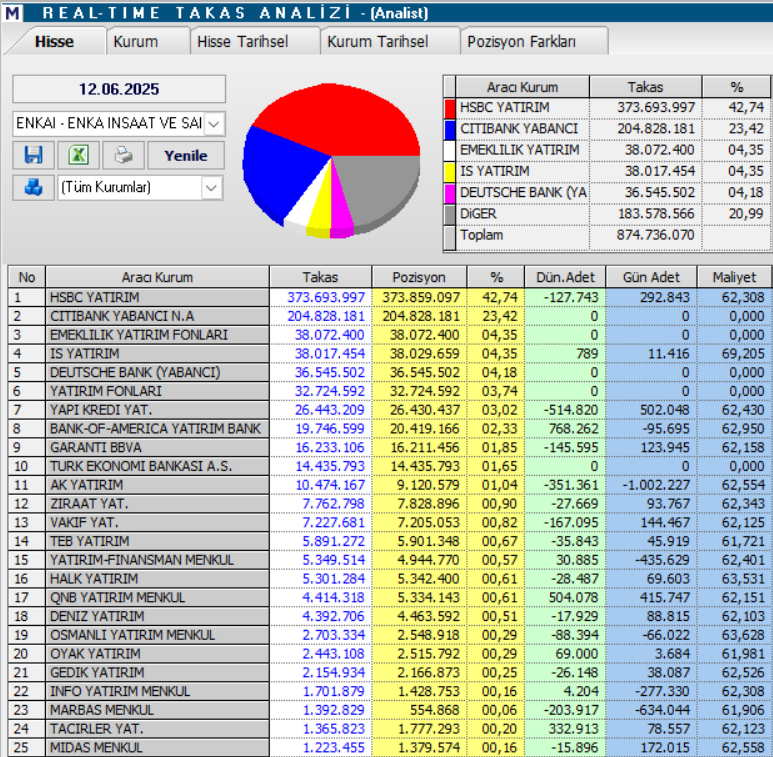The height and width of the screenshot is (757, 773).
Task: Select the TACIRLER YAT. row
Action: [390, 728]
